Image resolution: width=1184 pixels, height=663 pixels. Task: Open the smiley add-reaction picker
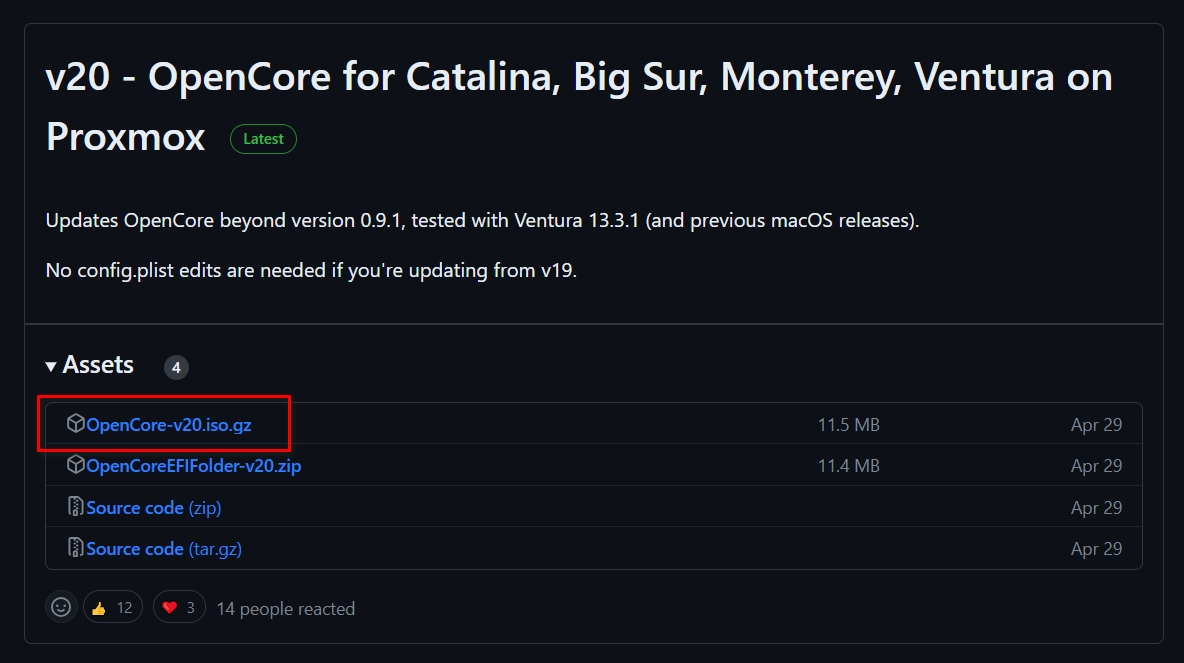point(61,607)
